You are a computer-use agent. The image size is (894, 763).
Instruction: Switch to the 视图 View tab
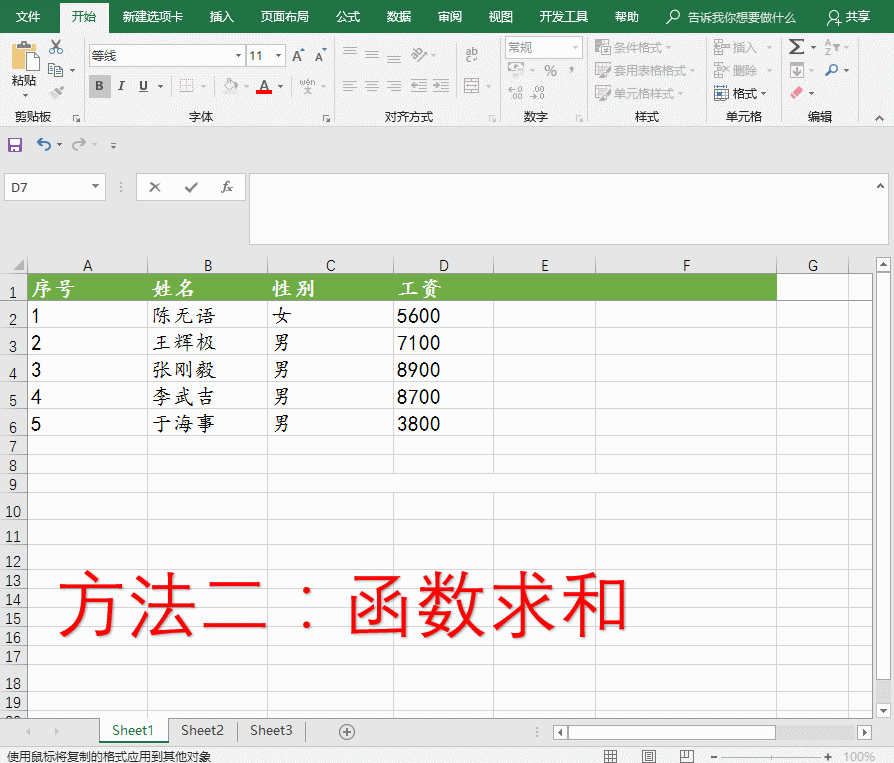pyautogui.click(x=501, y=17)
